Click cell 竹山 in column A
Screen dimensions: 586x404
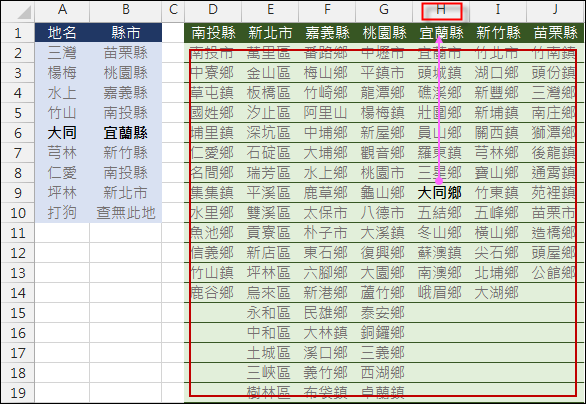click(x=62, y=113)
